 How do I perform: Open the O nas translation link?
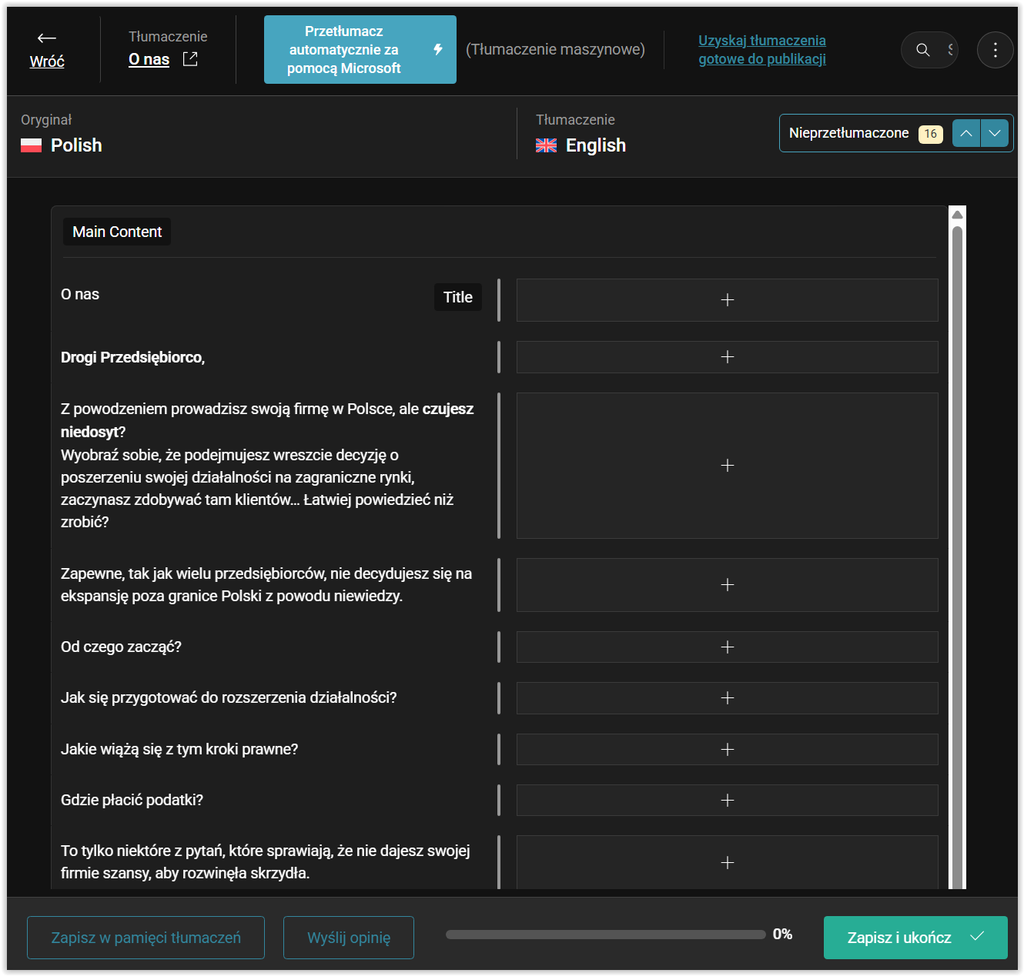pos(149,59)
